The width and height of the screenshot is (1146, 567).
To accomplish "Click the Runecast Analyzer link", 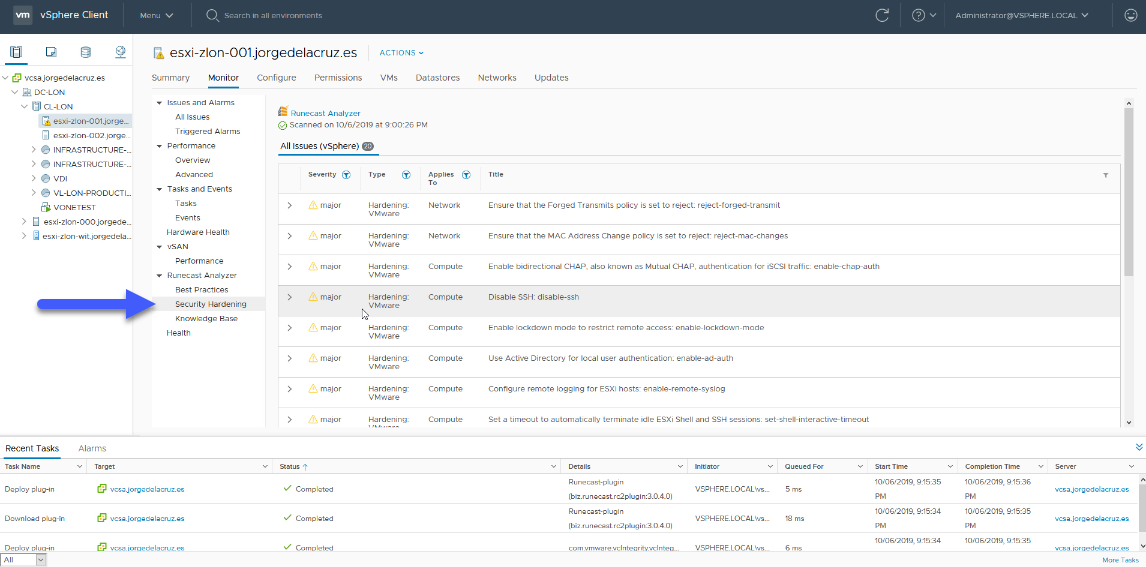I will pos(325,113).
